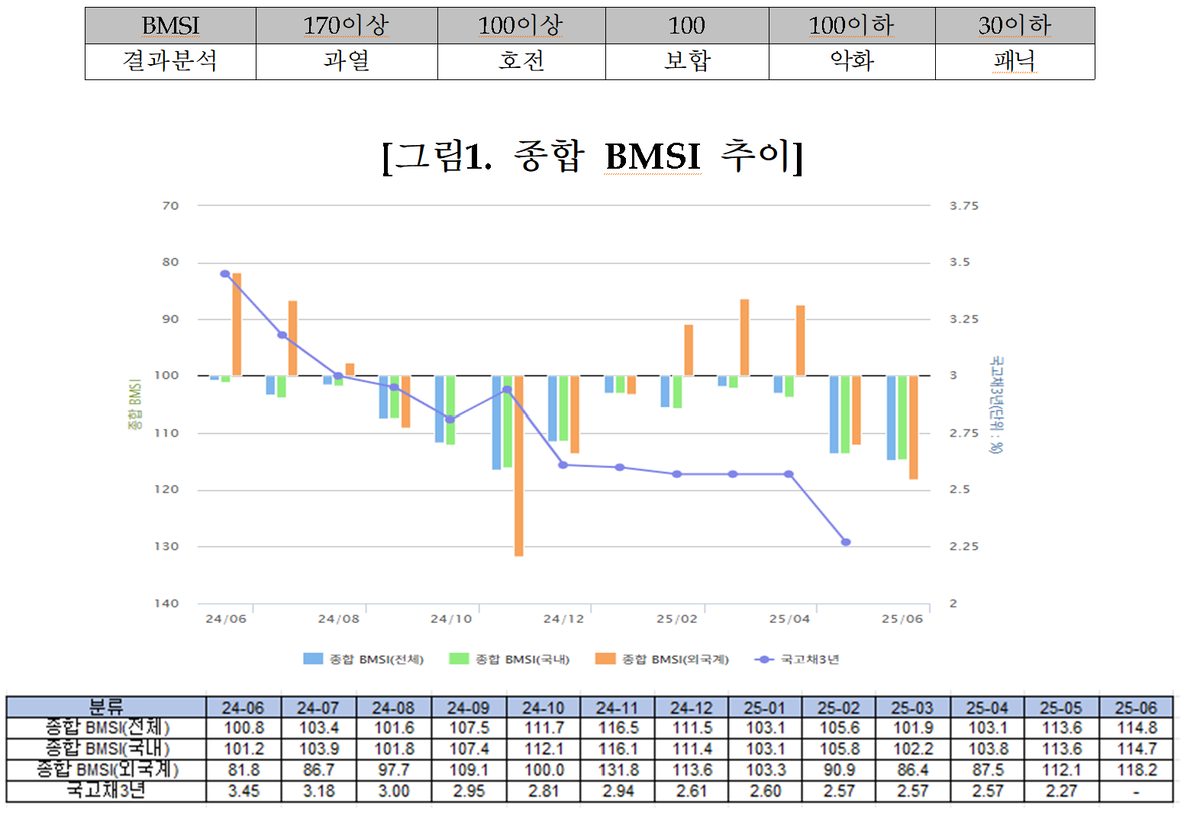Select the 86.4 cell in the table
The height and width of the screenshot is (829, 1200).
tap(914, 770)
